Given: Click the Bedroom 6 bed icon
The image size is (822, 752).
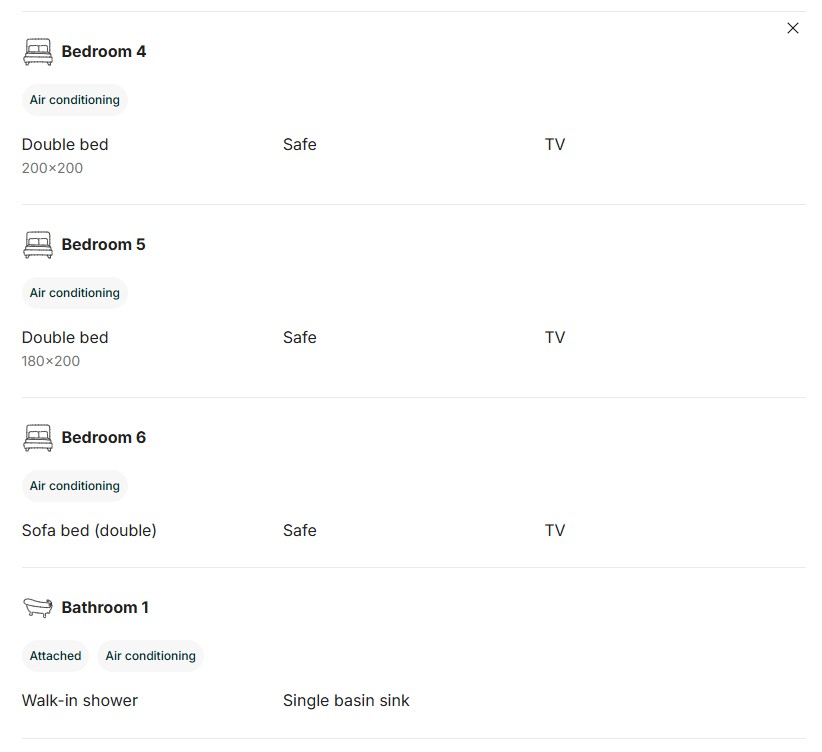Looking at the screenshot, I should (x=38, y=438).
